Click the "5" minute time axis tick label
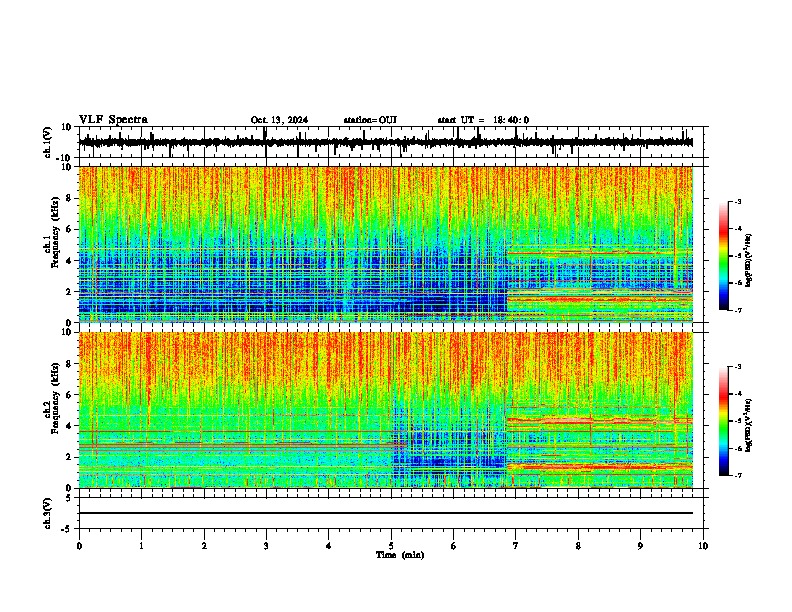Viewport: 792px width, 612px height. click(x=391, y=546)
